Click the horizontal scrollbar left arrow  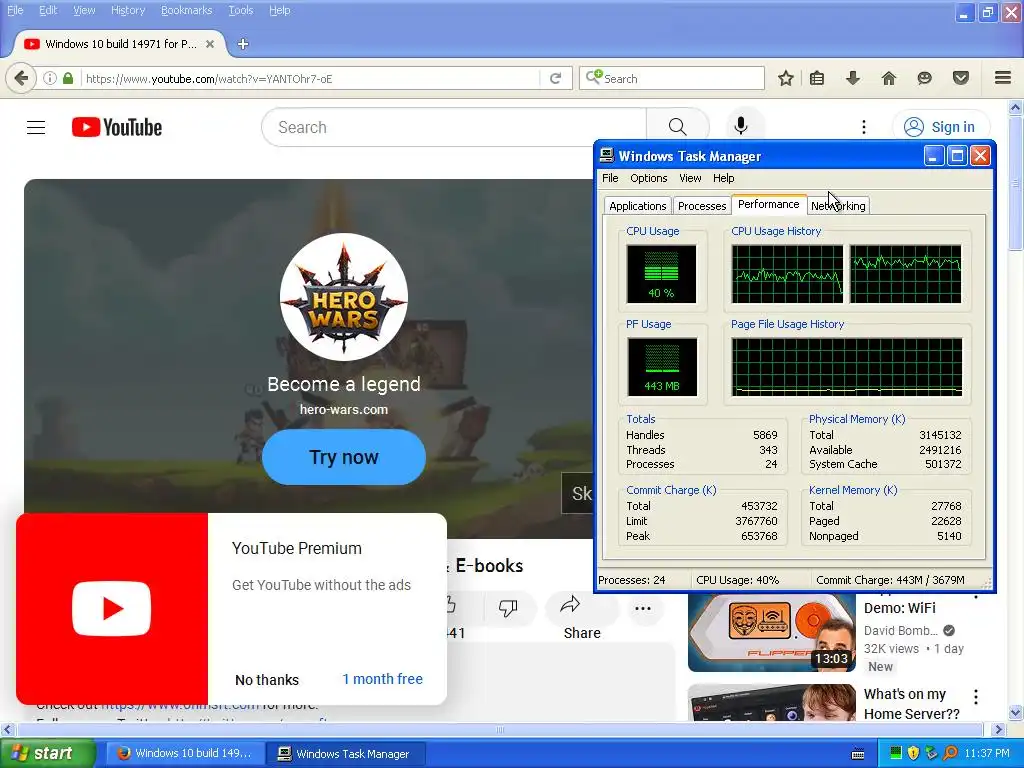[x=7, y=729]
